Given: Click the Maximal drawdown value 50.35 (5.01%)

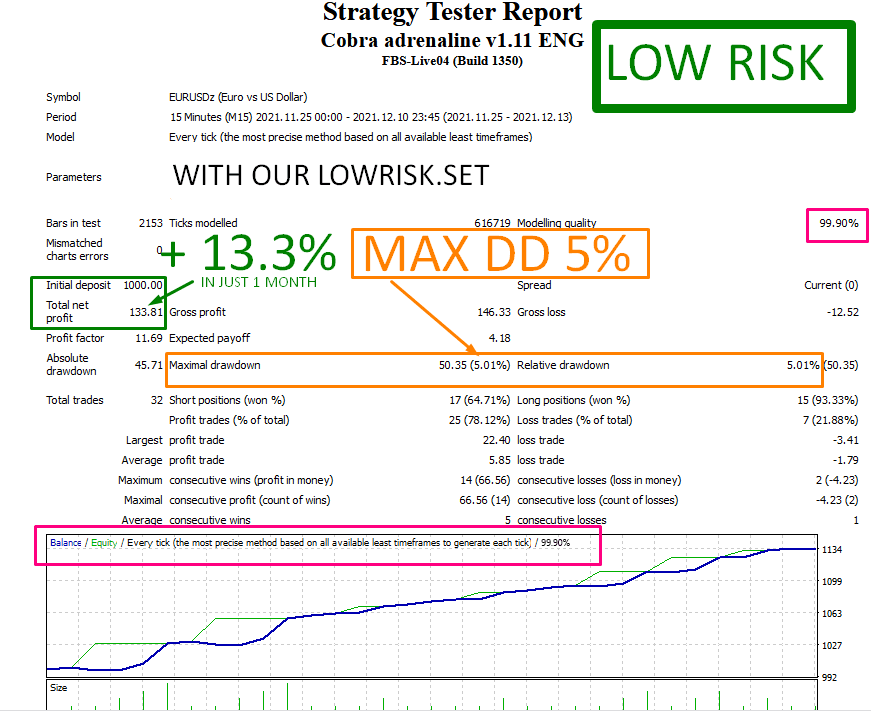Looking at the screenshot, I should (475, 365).
